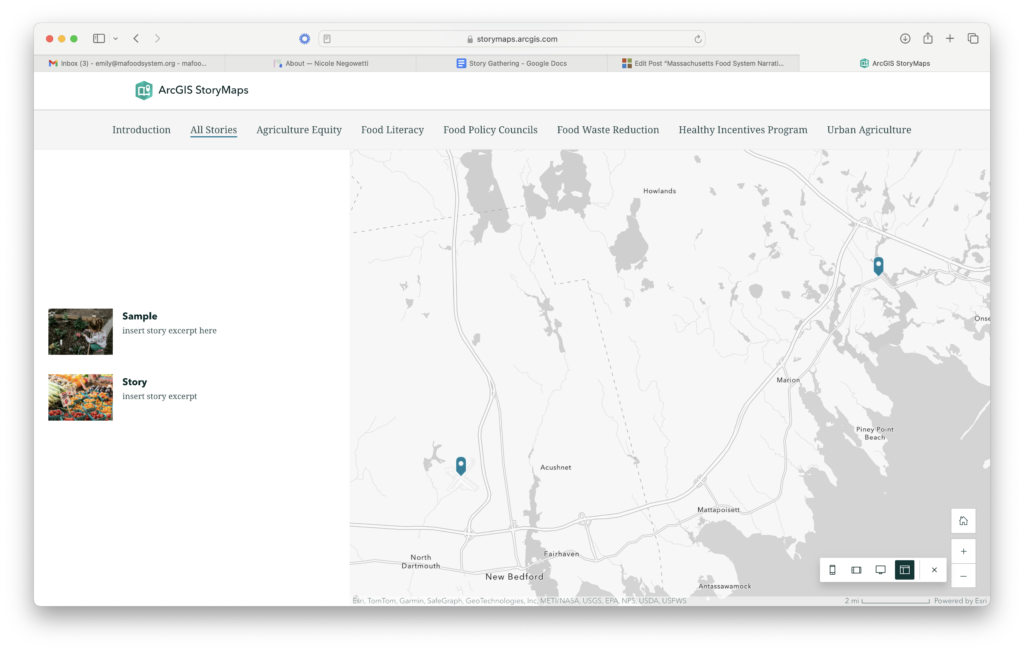1024x651 pixels.
Task: Click the Fairhaven map label
Action: click(x=562, y=554)
